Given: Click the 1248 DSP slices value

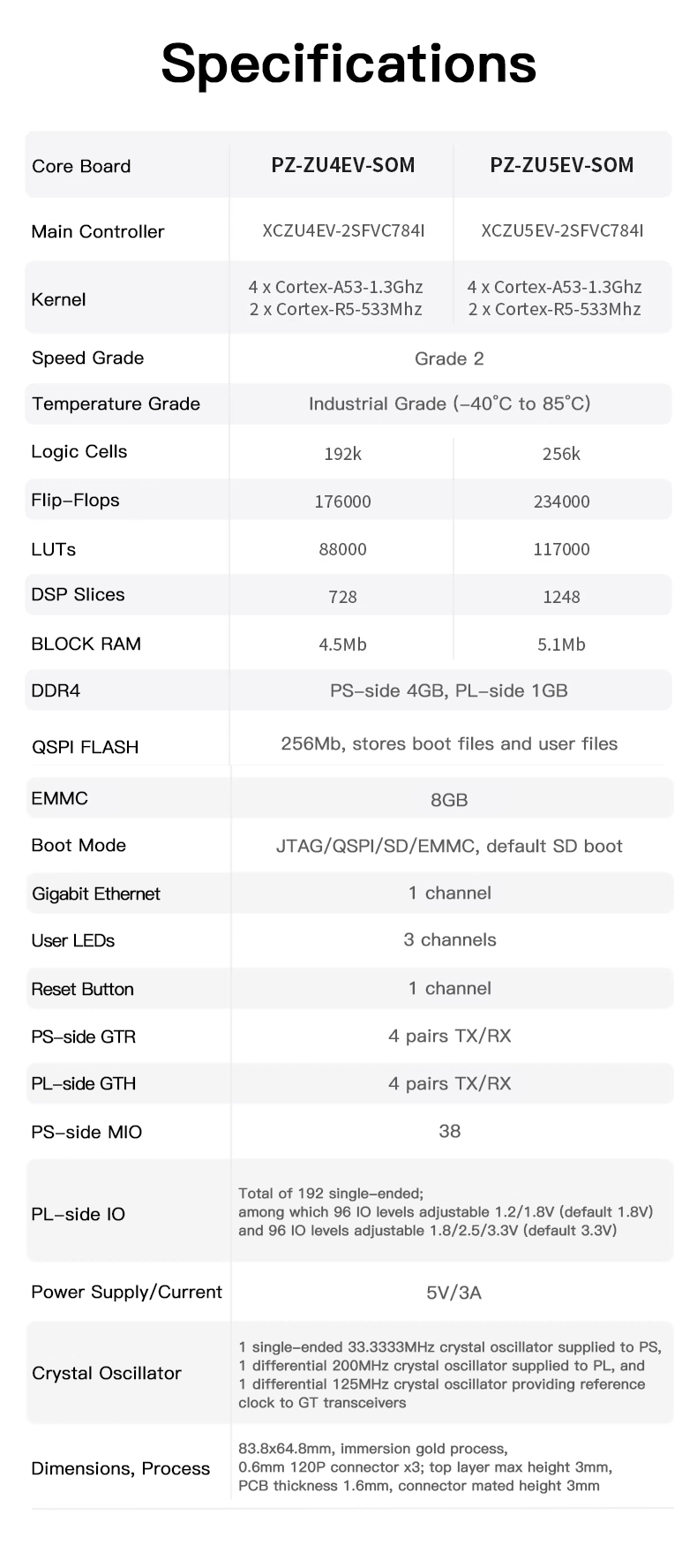Looking at the screenshot, I should click(561, 597).
